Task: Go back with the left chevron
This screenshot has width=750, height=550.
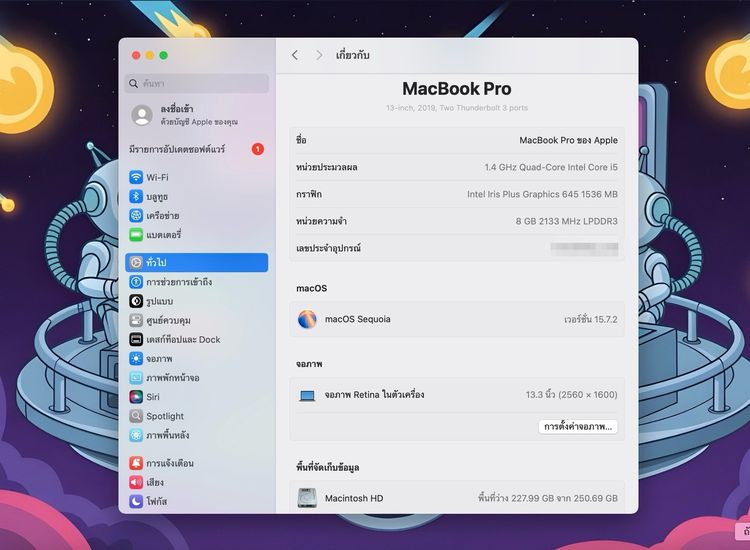Action: [295, 55]
